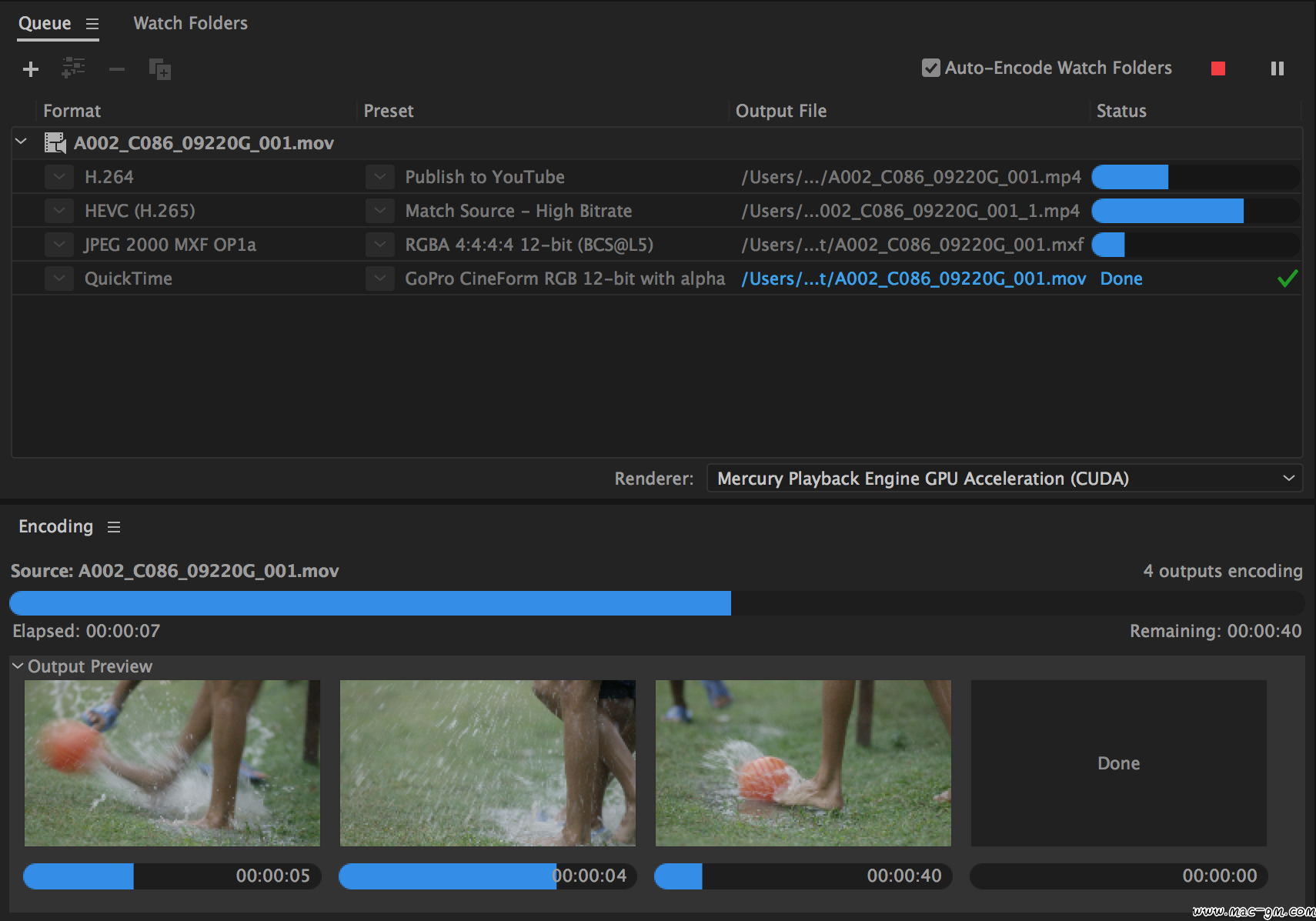Click GoPro CineForm RGB 12-bit with alpha preset
The width and height of the screenshot is (1316, 921).
tap(565, 279)
